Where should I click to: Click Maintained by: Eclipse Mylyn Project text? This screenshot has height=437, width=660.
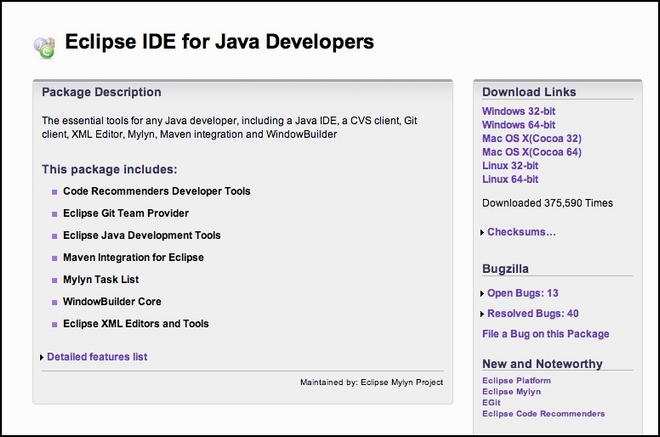371,382
